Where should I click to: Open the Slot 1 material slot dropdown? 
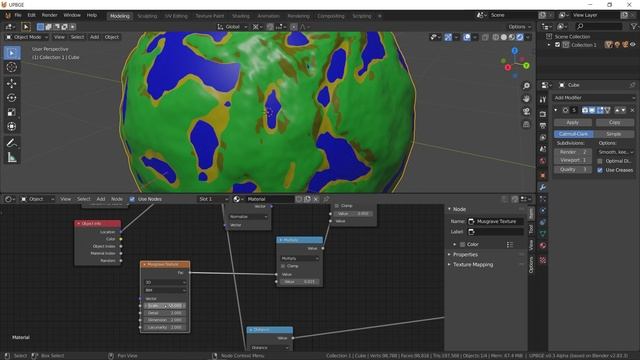213,199
